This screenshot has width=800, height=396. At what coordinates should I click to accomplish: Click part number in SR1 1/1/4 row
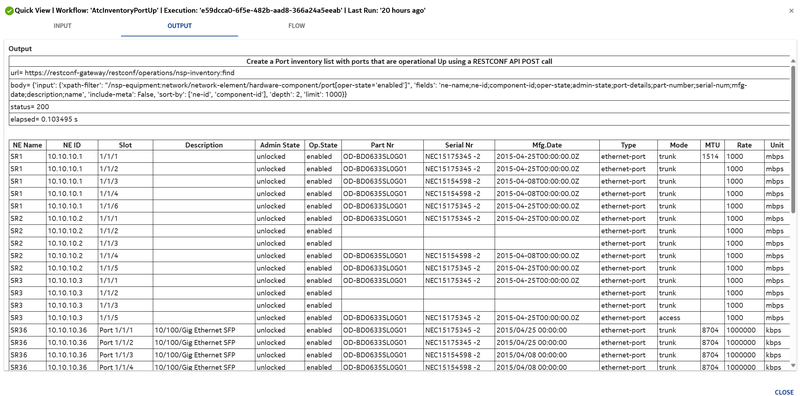375,194
